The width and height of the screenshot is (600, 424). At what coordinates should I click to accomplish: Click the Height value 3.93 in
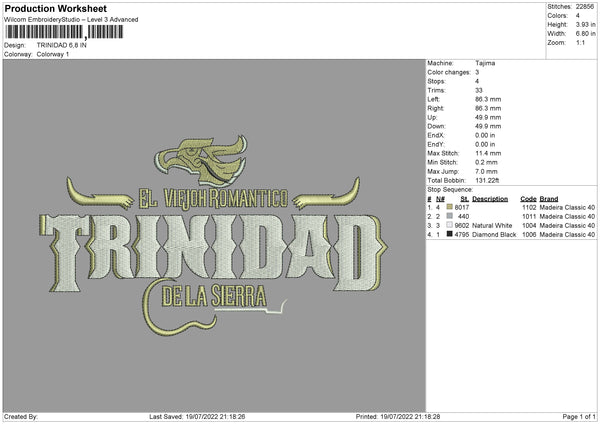585,24
